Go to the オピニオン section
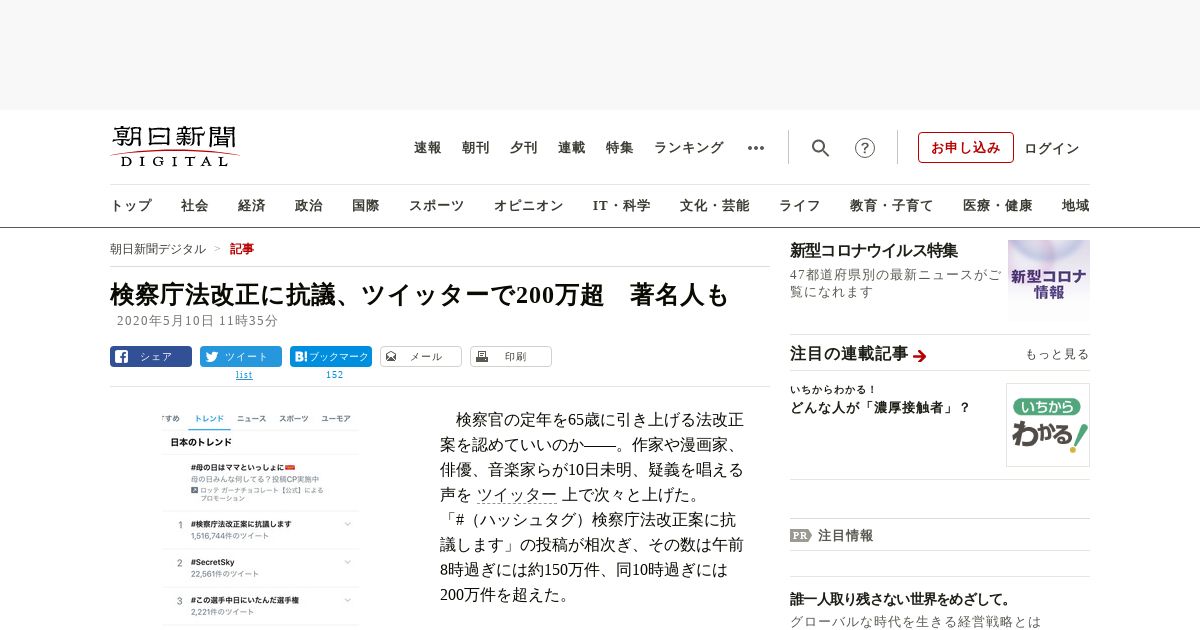Screen dimensions: 1200x630 528,206
